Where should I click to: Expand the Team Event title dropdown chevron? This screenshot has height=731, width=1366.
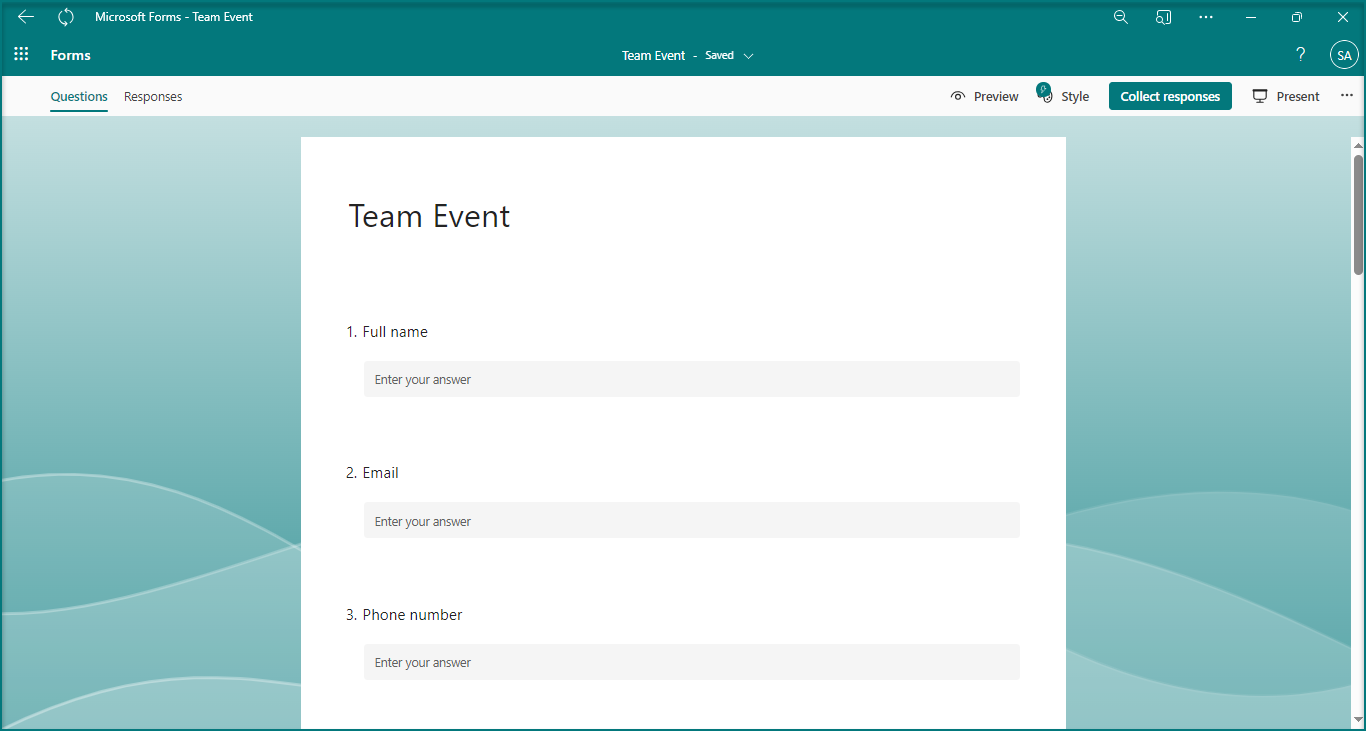point(749,56)
